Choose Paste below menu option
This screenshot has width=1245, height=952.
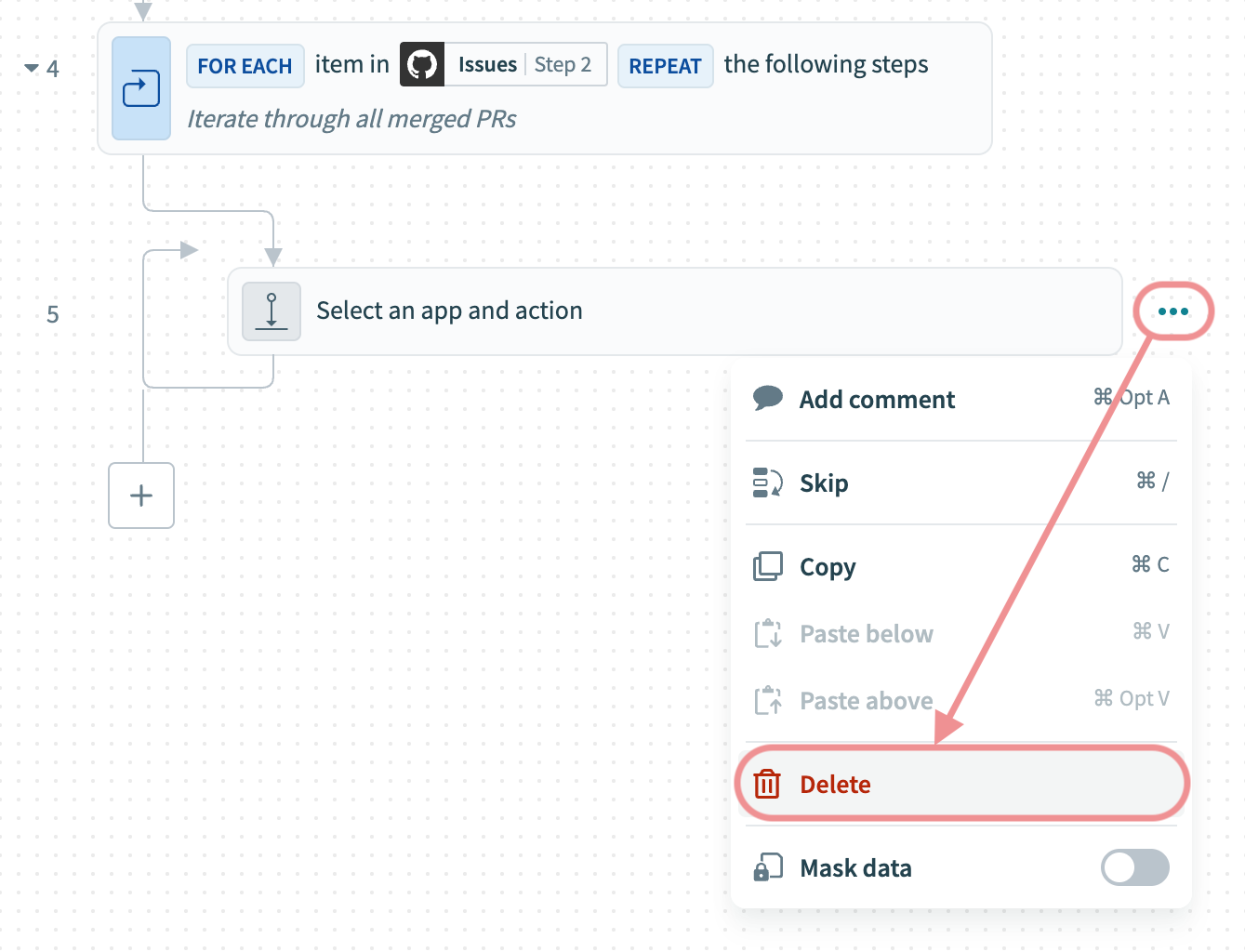[x=866, y=634]
